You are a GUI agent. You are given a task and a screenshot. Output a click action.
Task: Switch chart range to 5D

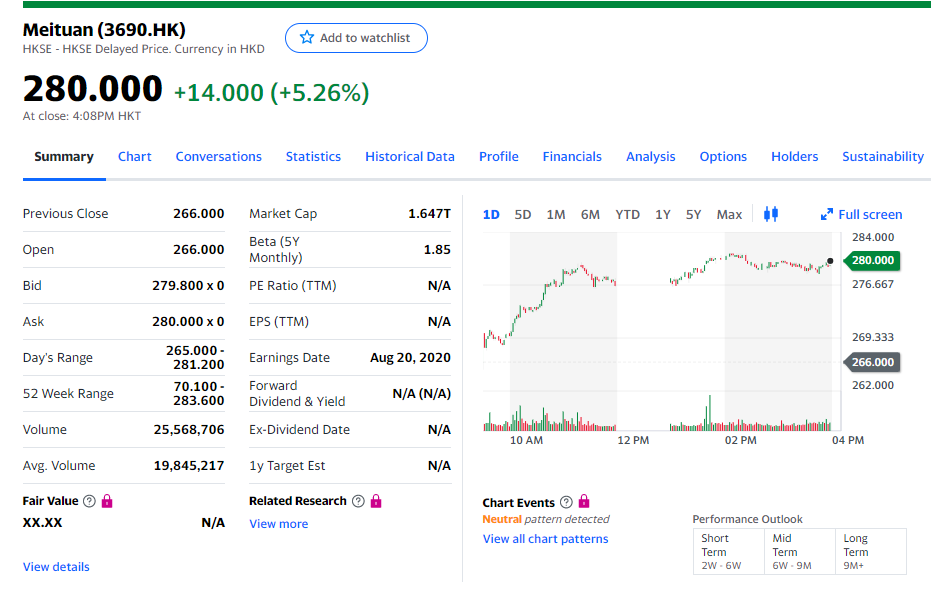(x=523, y=214)
